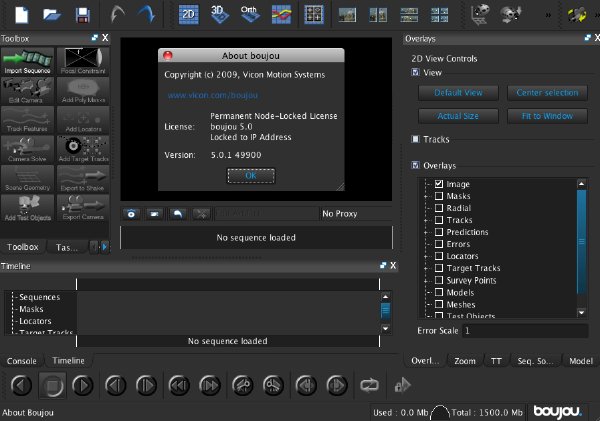This screenshot has height=421, width=600.
Task: Open the No Proxy dropdown
Action: (356, 214)
